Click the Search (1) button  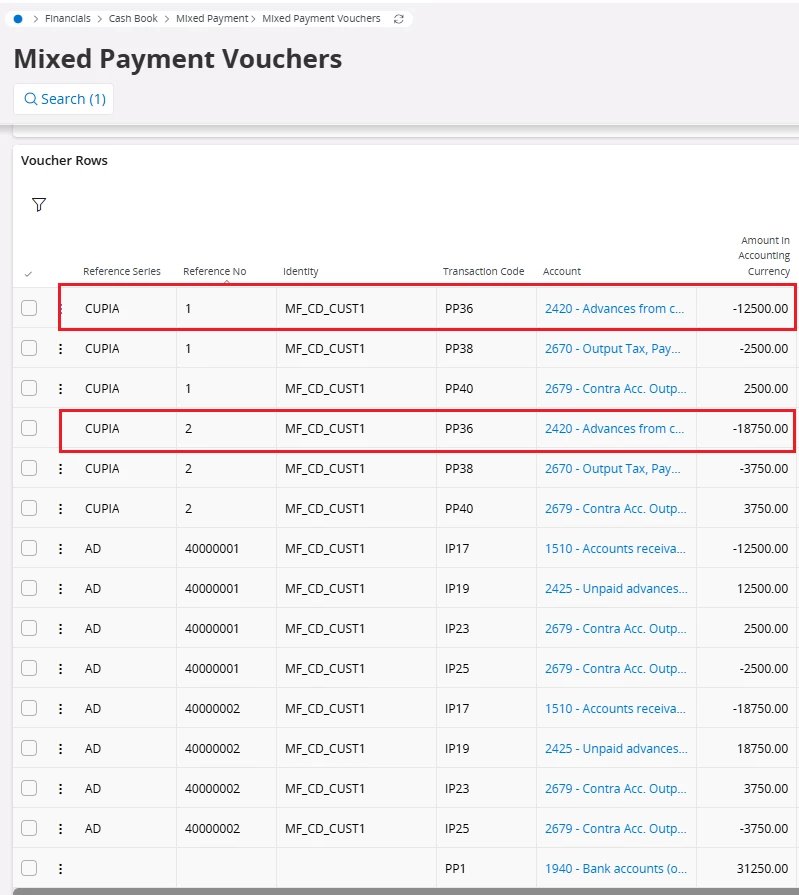pos(63,99)
